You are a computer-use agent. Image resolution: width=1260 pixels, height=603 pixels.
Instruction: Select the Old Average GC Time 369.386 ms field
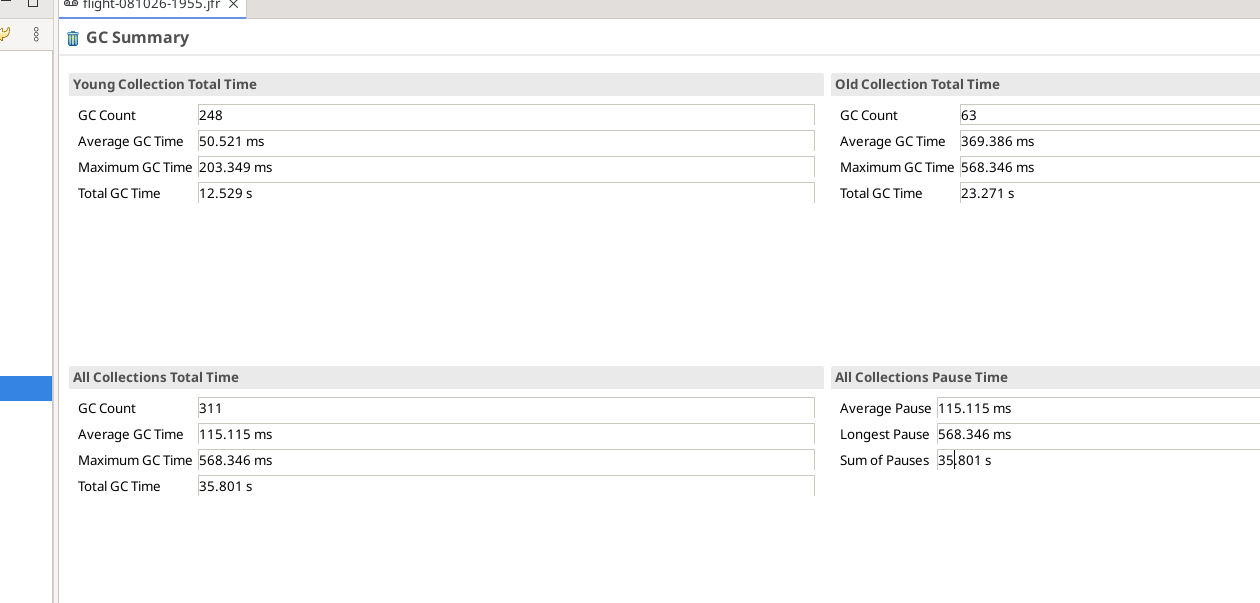click(1110, 141)
